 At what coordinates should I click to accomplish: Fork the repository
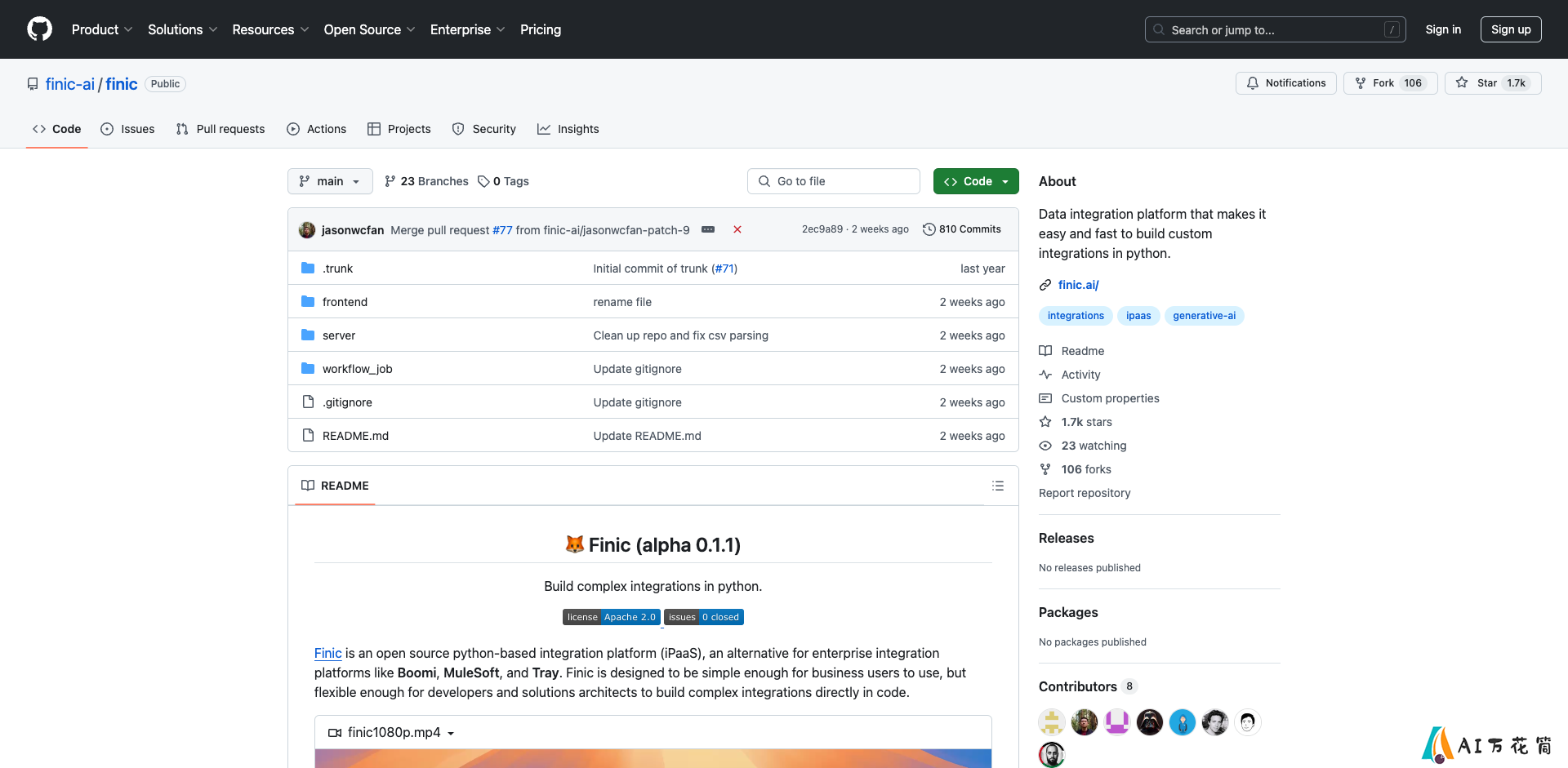click(x=1390, y=83)
